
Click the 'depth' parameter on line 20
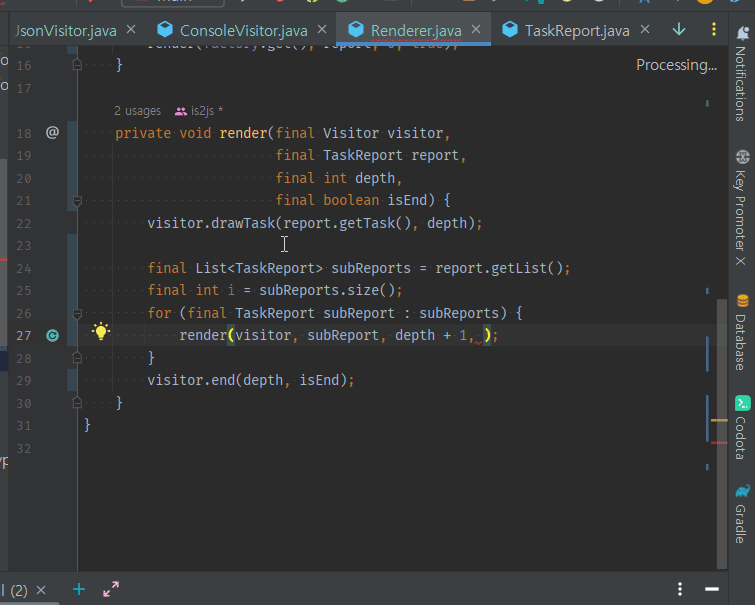coord(375,178)
